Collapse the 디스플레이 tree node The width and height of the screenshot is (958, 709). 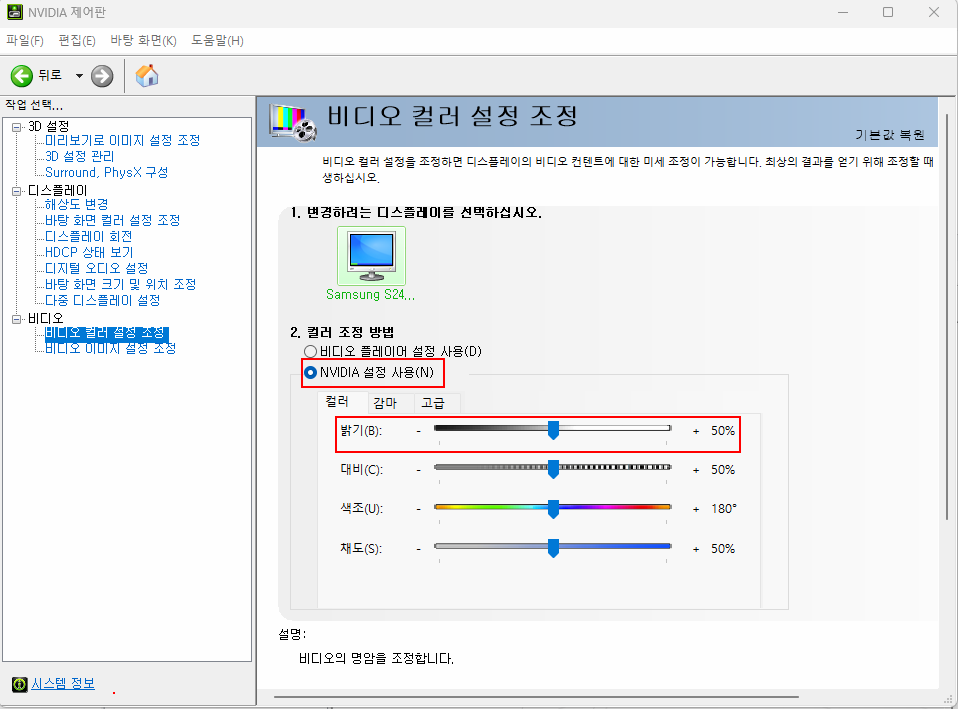(x=16, y=191)
